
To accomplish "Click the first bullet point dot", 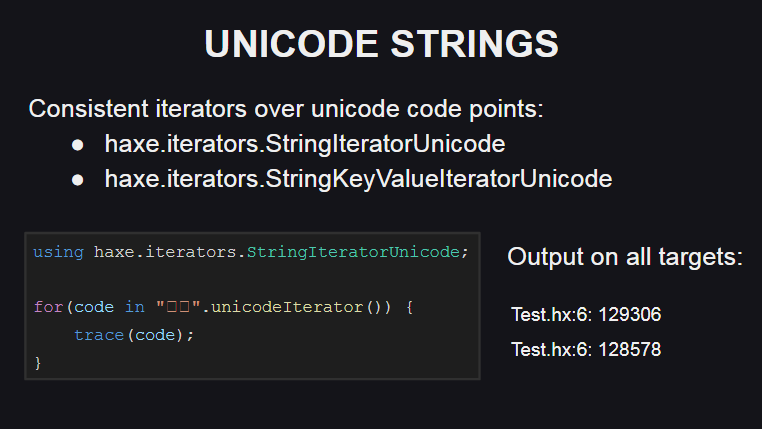I will click(x=78, y=145).
